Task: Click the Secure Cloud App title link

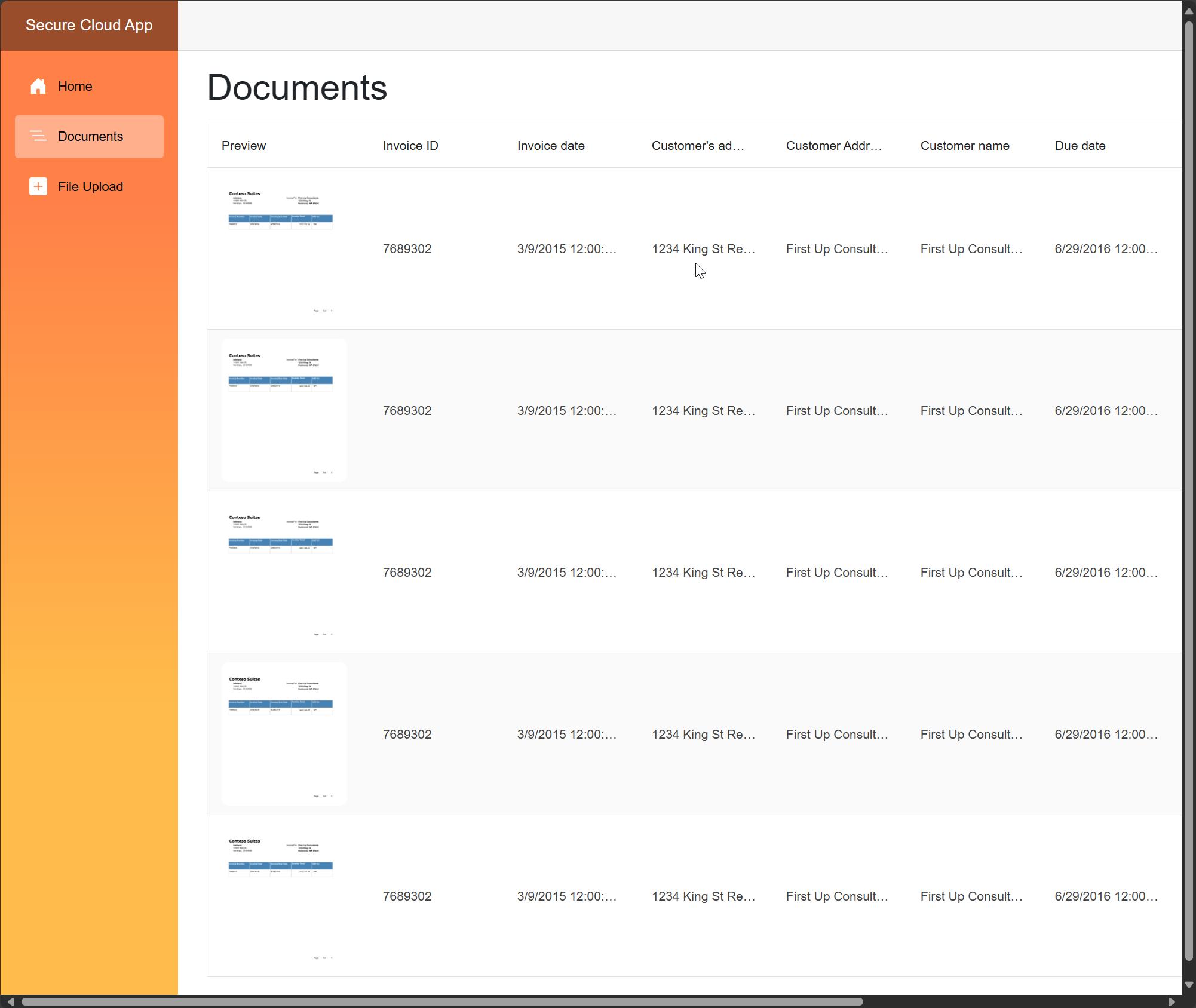Action: (x=89, y=25)
